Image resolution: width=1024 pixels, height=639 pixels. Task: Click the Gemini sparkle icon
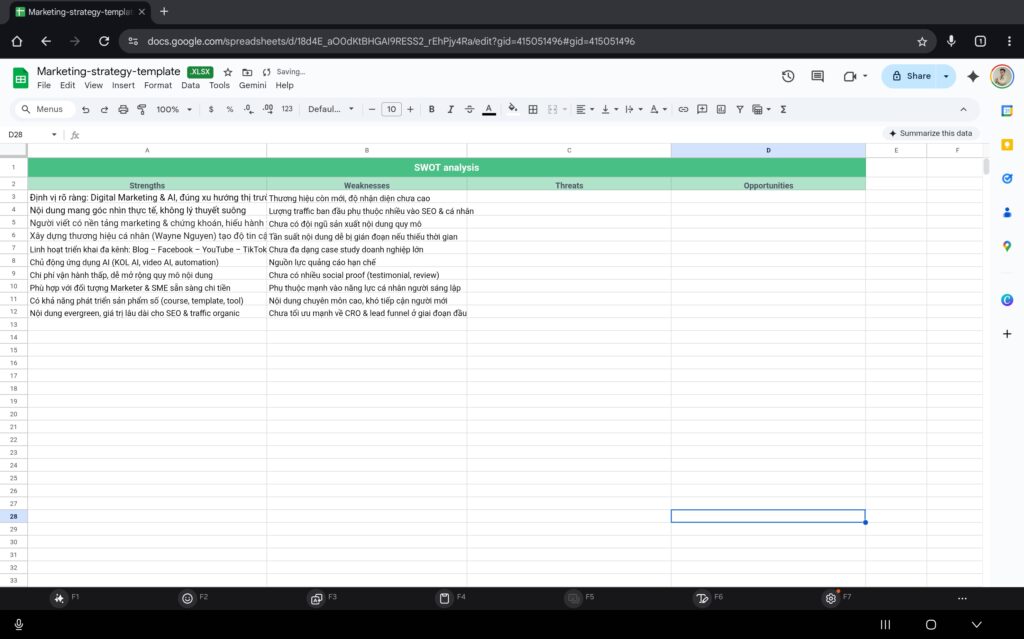973,76
